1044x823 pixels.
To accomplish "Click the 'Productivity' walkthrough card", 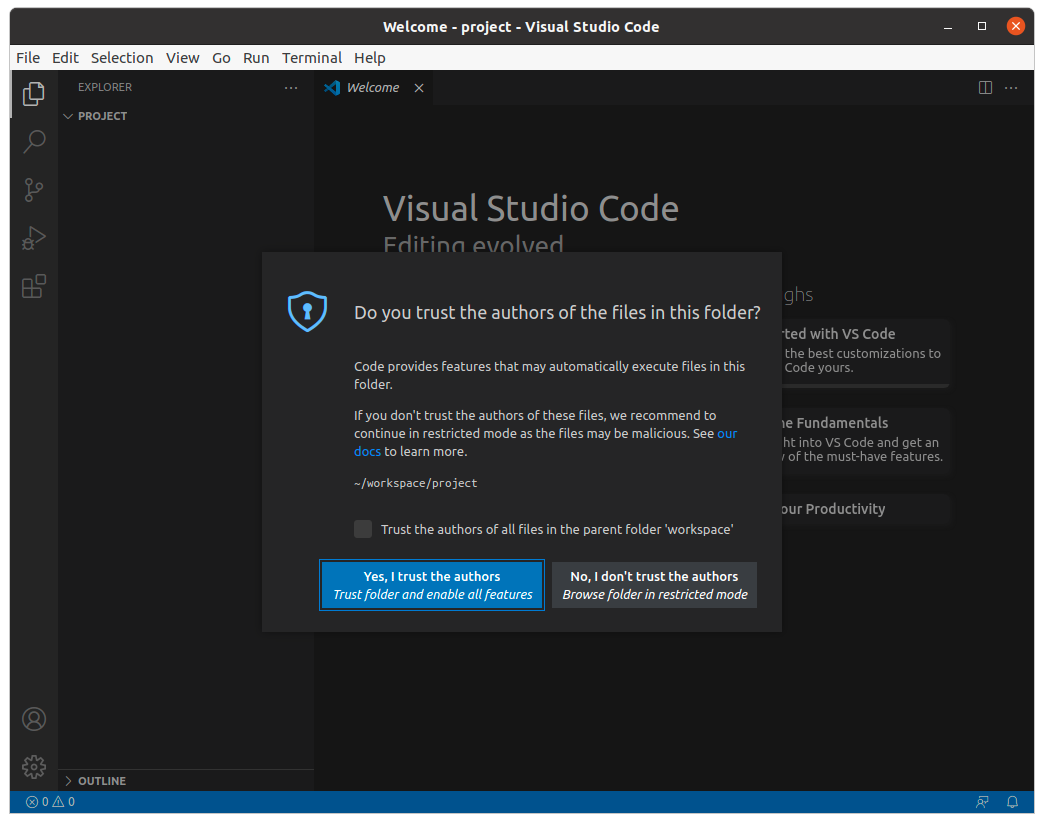I will click(x=866, y=509).
